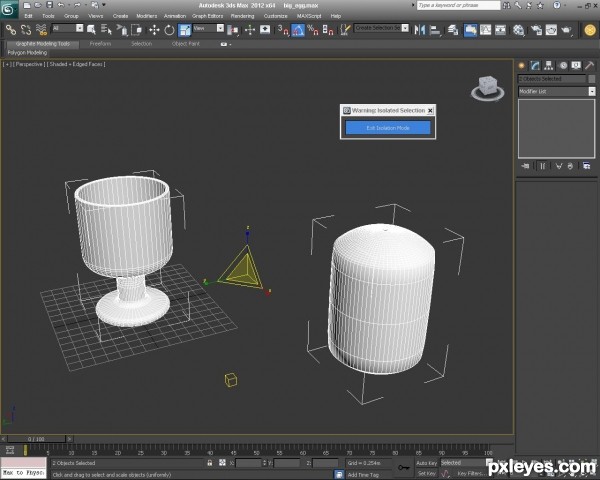Open the selection filter All dropdown

(79, 28)
